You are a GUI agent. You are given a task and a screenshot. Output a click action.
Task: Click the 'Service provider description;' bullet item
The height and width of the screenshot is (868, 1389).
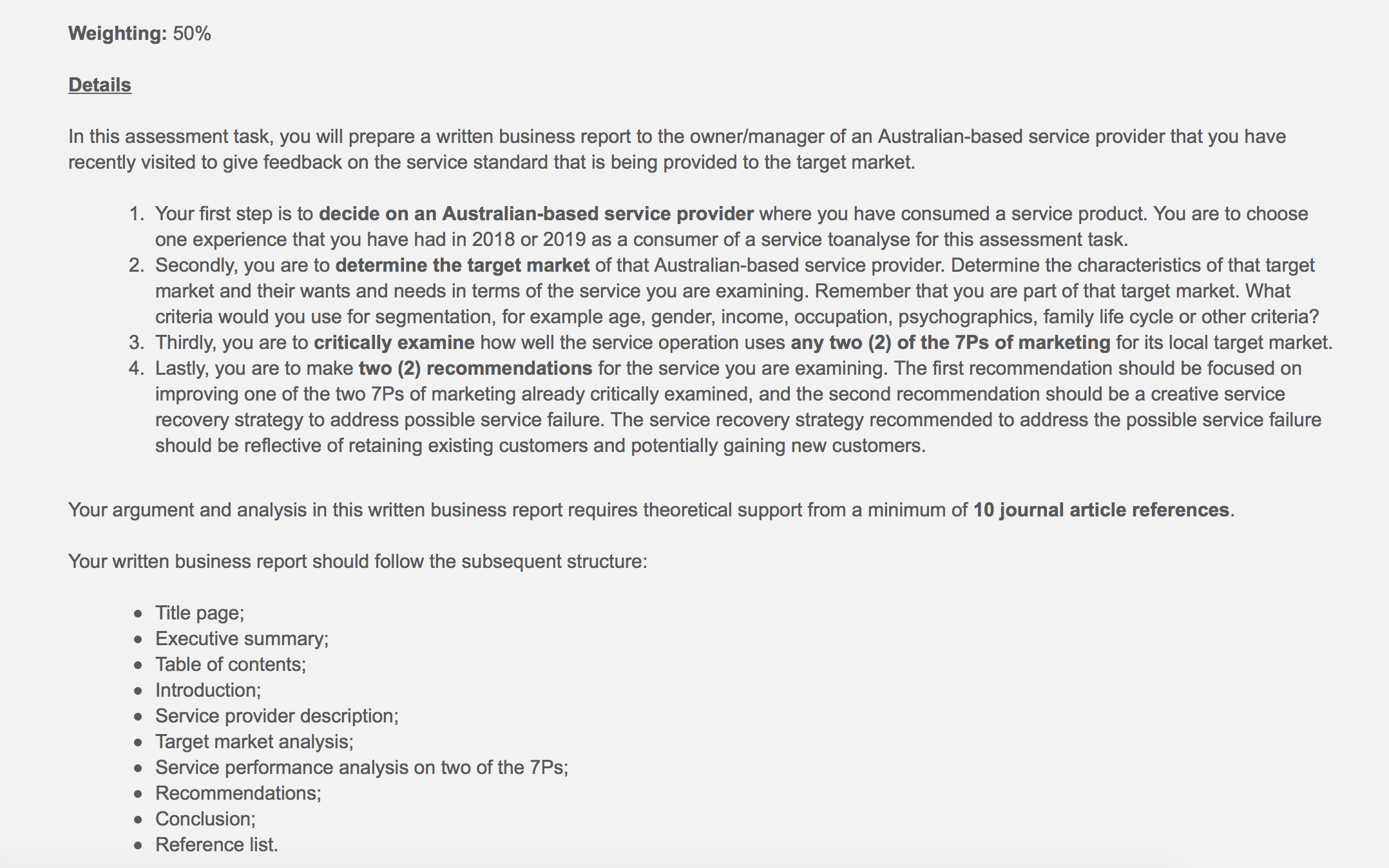[277, 716]
